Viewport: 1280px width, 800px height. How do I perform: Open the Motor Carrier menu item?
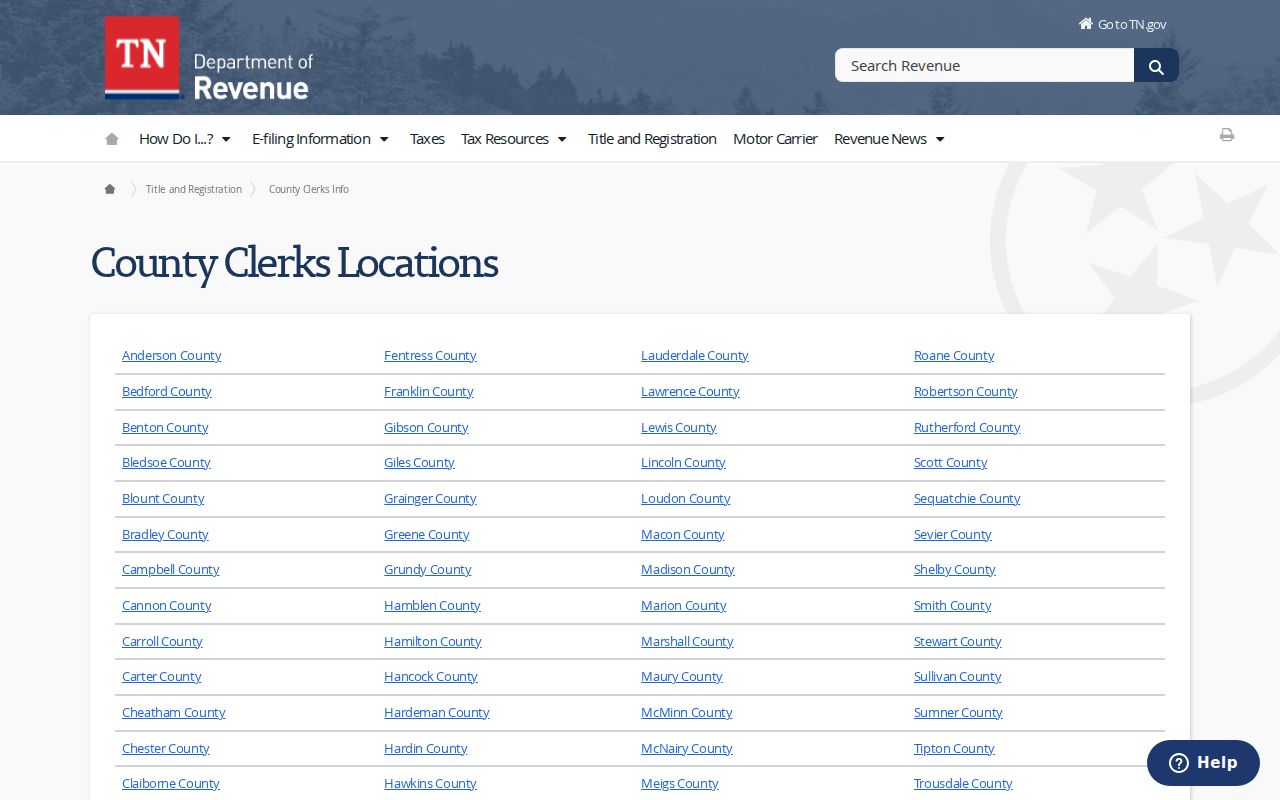click(x=775, y=139)
